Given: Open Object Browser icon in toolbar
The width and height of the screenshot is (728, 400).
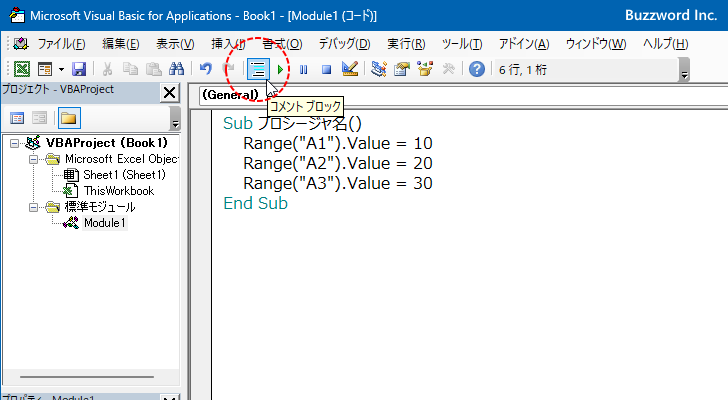Looking at the screenshot, I should (425, 69).
